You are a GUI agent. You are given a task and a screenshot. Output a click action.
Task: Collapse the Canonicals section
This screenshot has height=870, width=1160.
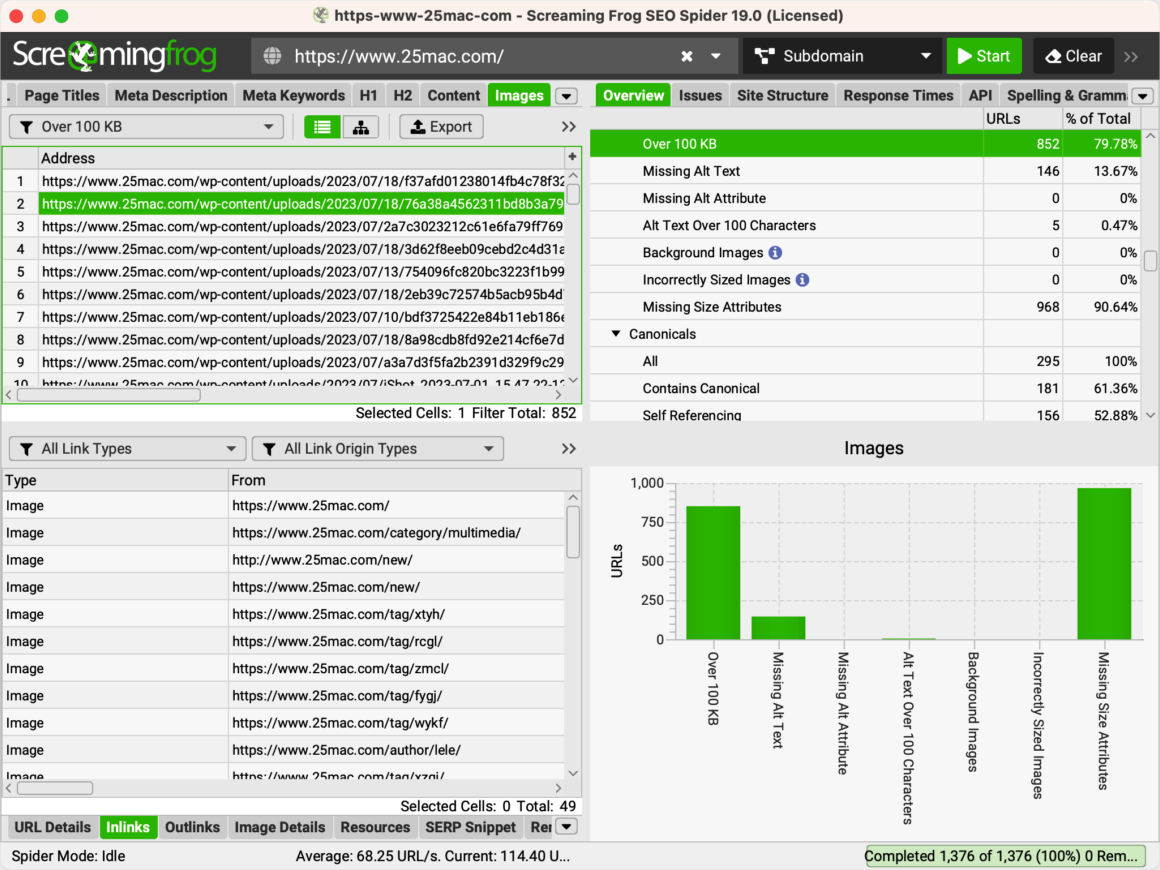point(616,334)
